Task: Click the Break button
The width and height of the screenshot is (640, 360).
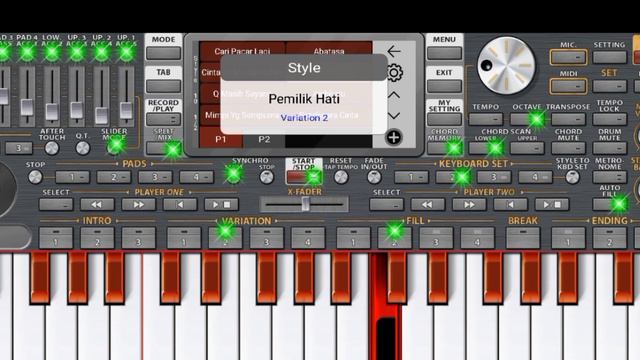Action: pos(522,238)
